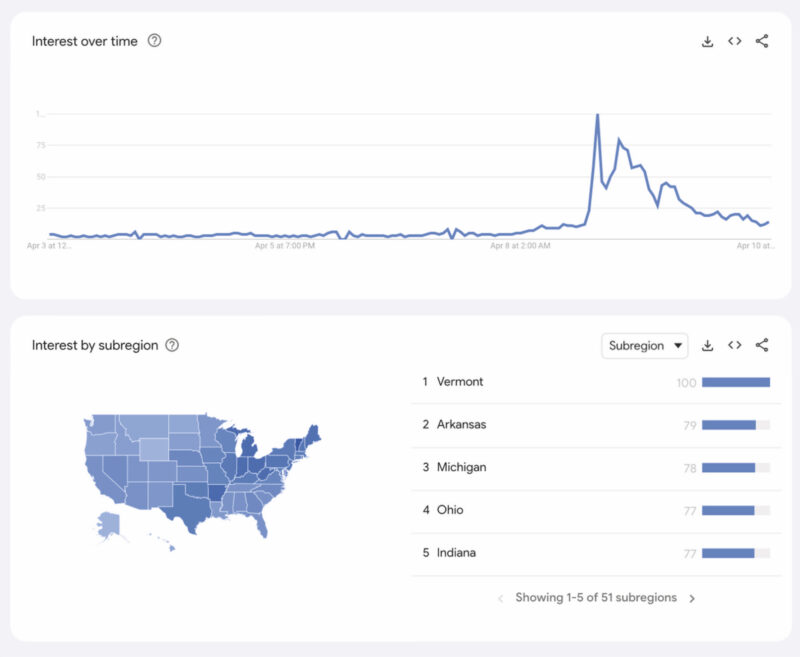The width and height of the screenshot is (800, 657).
Task: Go to previous page of subregions
Action: (x=500, y=597)
